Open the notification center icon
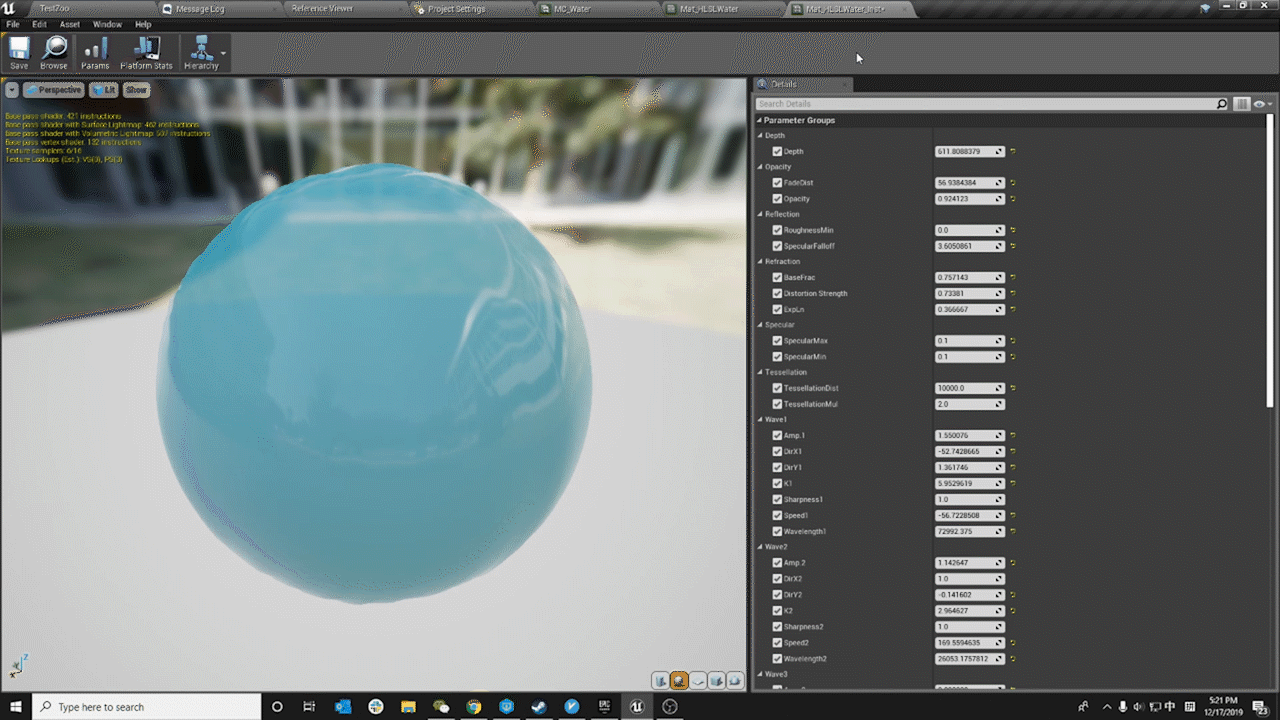1280x720 pixels. point(1262,707)
